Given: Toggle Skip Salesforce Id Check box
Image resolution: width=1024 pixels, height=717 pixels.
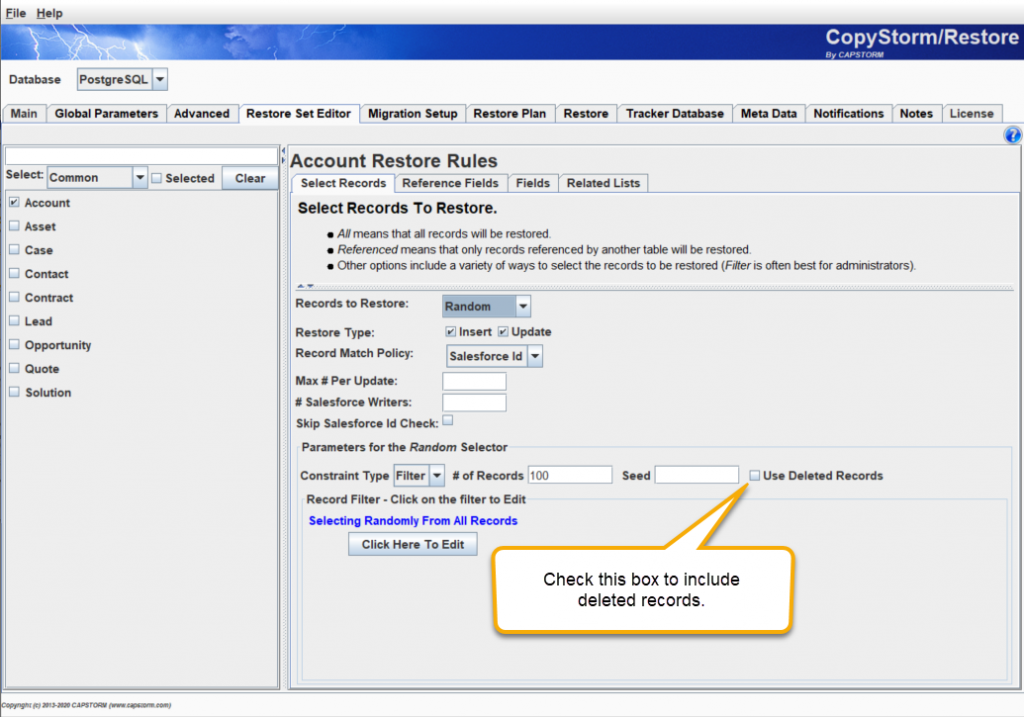Looking at the screenshot, I should tap(448, 421).
